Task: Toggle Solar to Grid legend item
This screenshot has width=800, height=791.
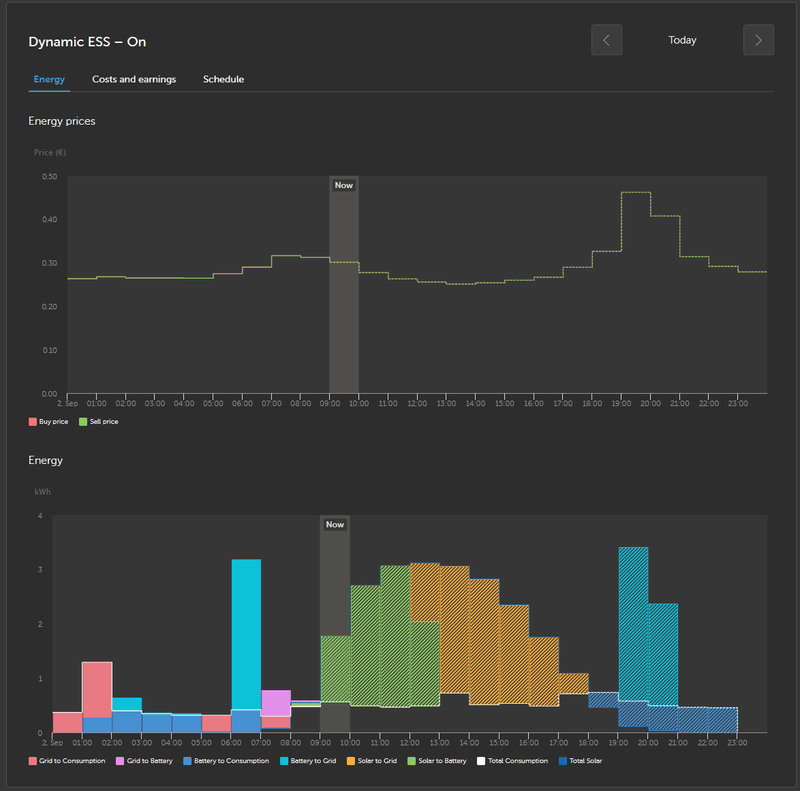Action: (x=372, y=760)
